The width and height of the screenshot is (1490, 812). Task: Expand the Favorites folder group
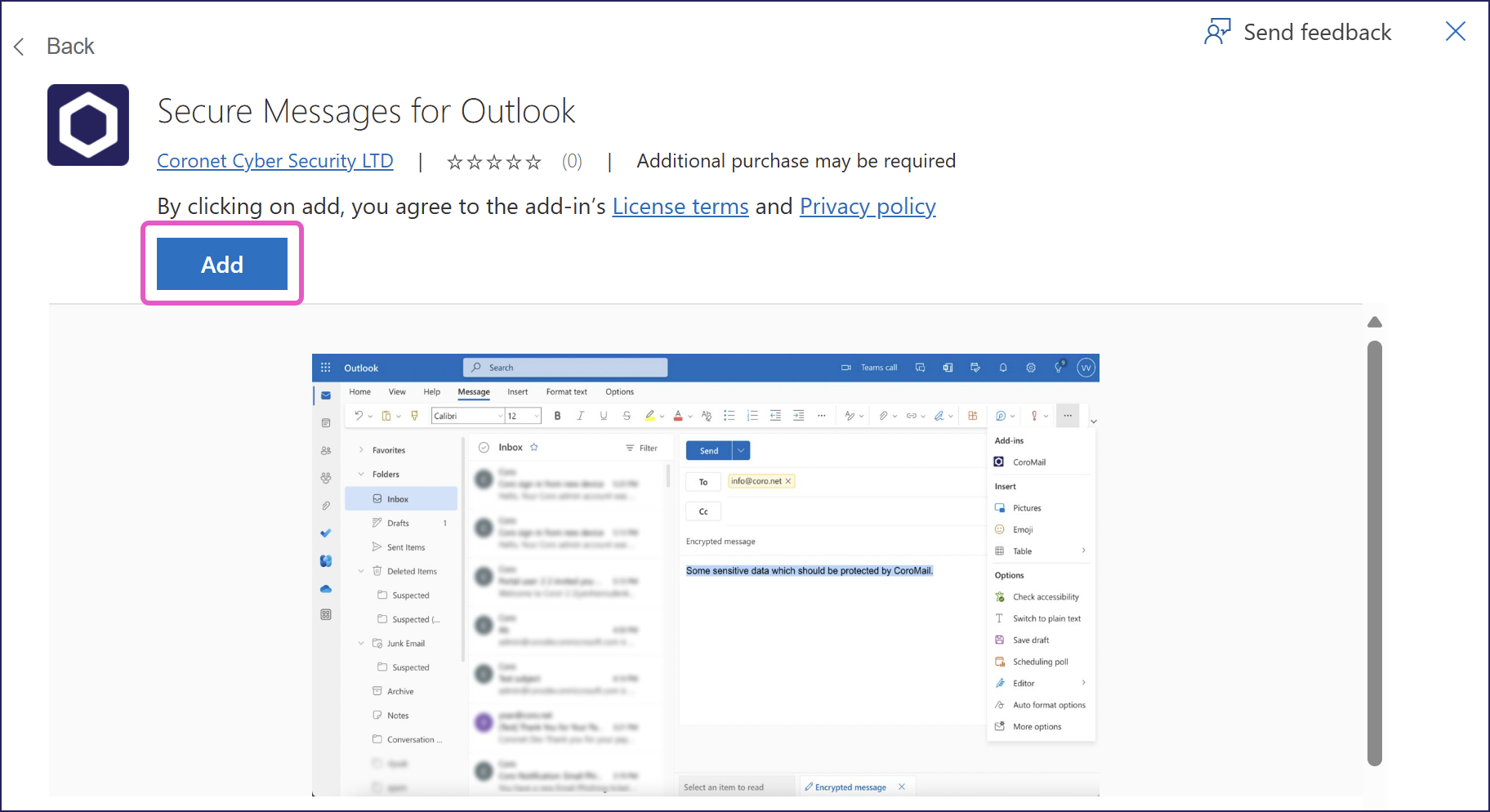pyautogui.click(x=361, y=450)
